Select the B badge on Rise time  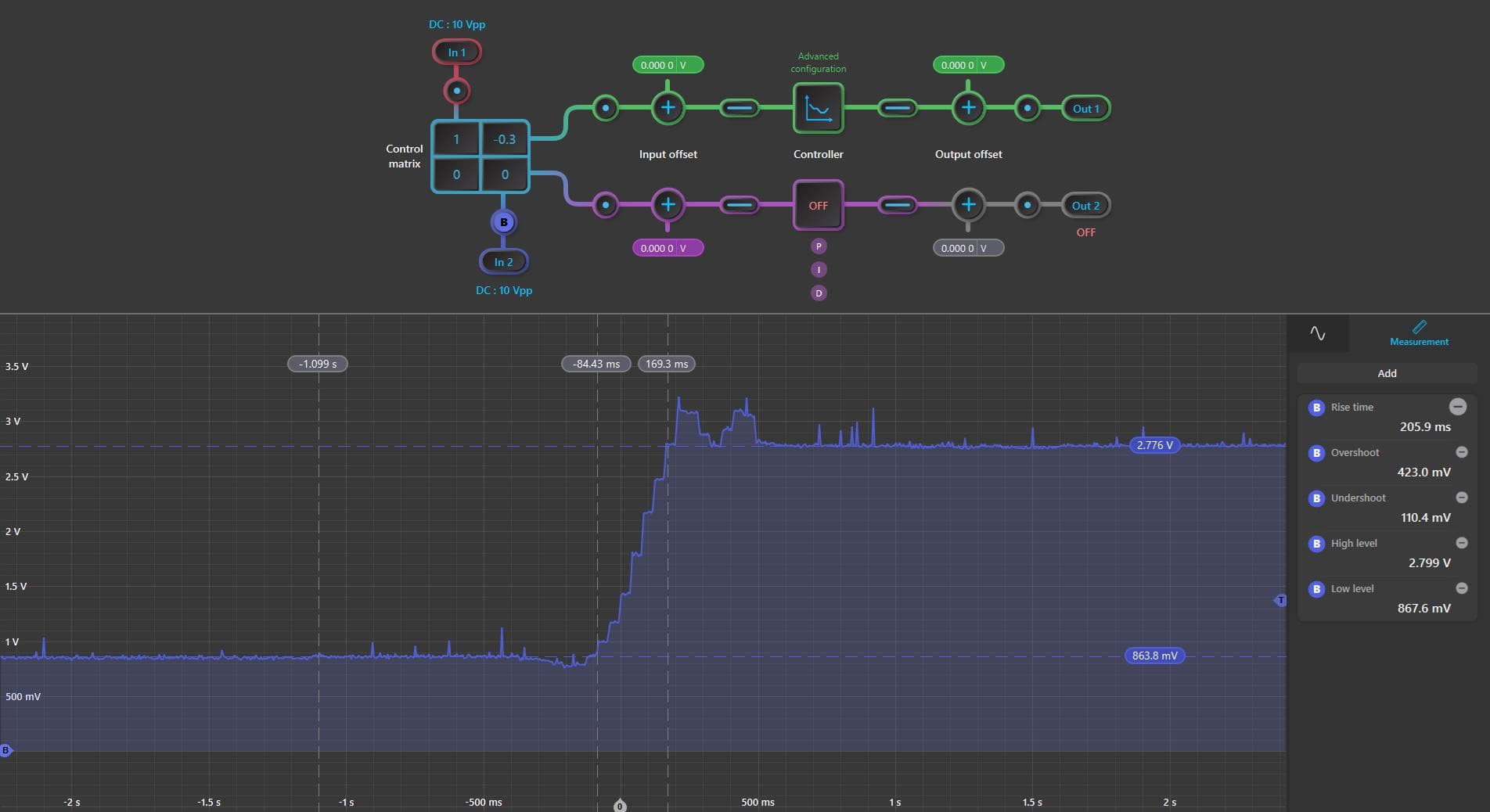click(1316, 408)
